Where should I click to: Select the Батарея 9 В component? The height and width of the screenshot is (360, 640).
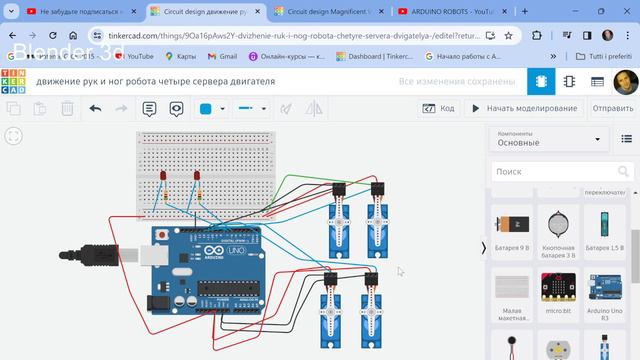pyautogui.click(x=512, y=231)
